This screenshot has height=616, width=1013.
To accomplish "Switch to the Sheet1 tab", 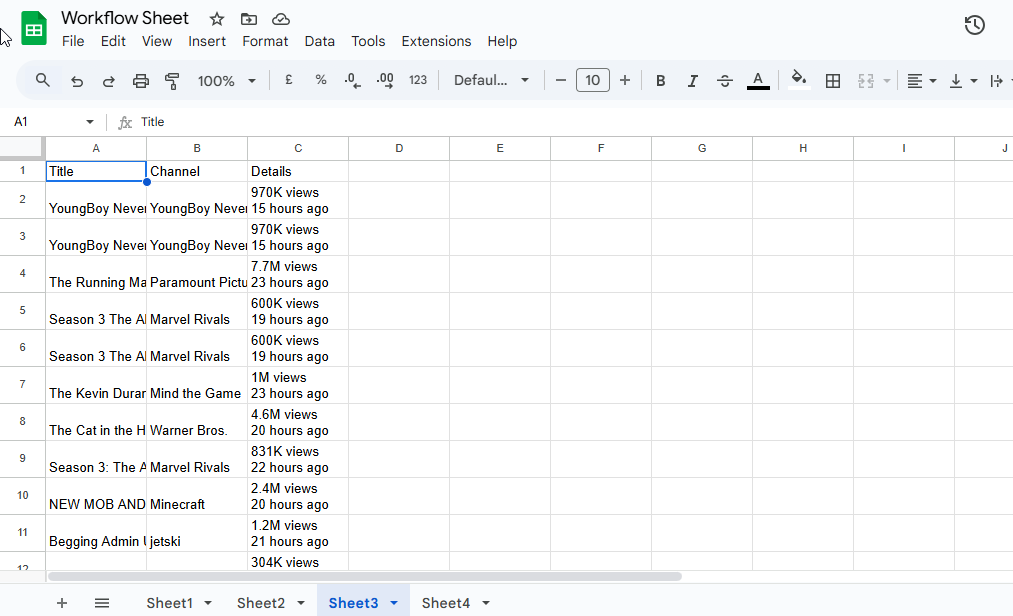I will click(x=169, y=603).
